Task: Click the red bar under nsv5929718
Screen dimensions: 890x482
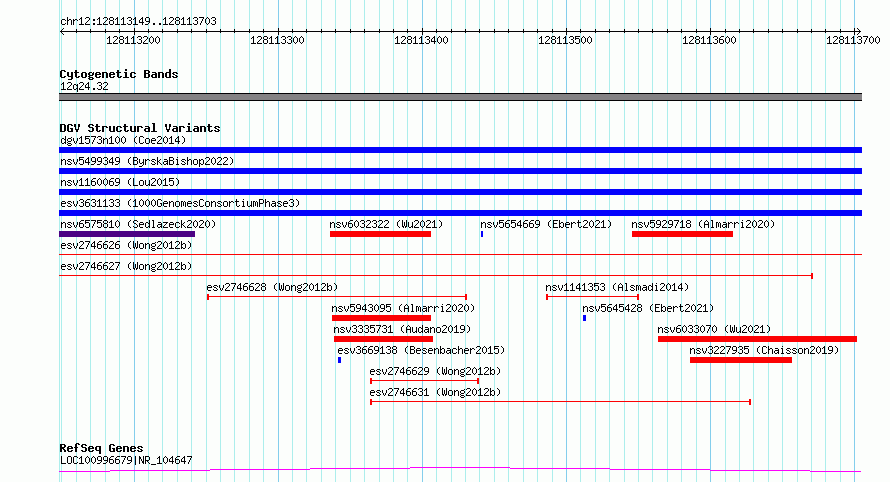Action: [682, 234]
